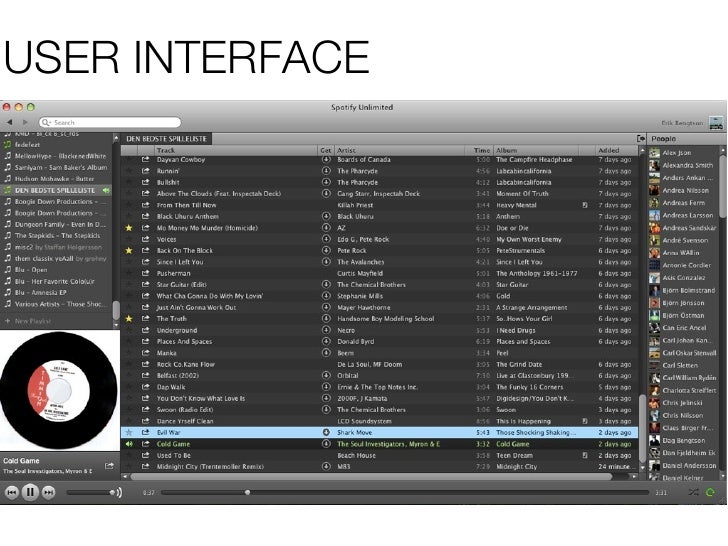Seek within the track progress bar
The width and height of the screenshot is (728, 546).
(405, 492)
